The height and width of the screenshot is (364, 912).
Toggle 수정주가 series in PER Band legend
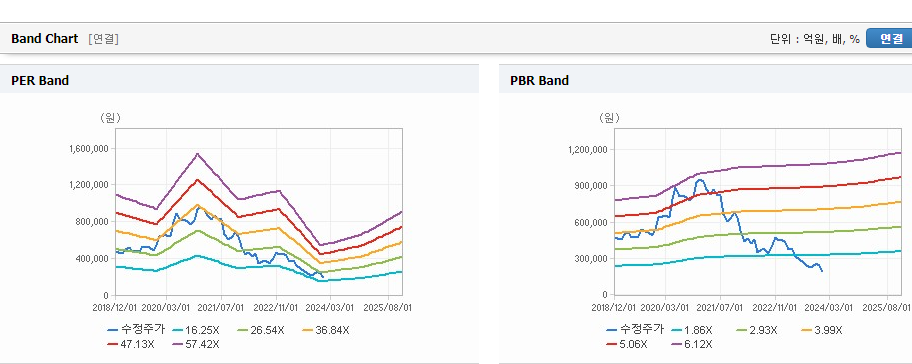tap(137, 330)
